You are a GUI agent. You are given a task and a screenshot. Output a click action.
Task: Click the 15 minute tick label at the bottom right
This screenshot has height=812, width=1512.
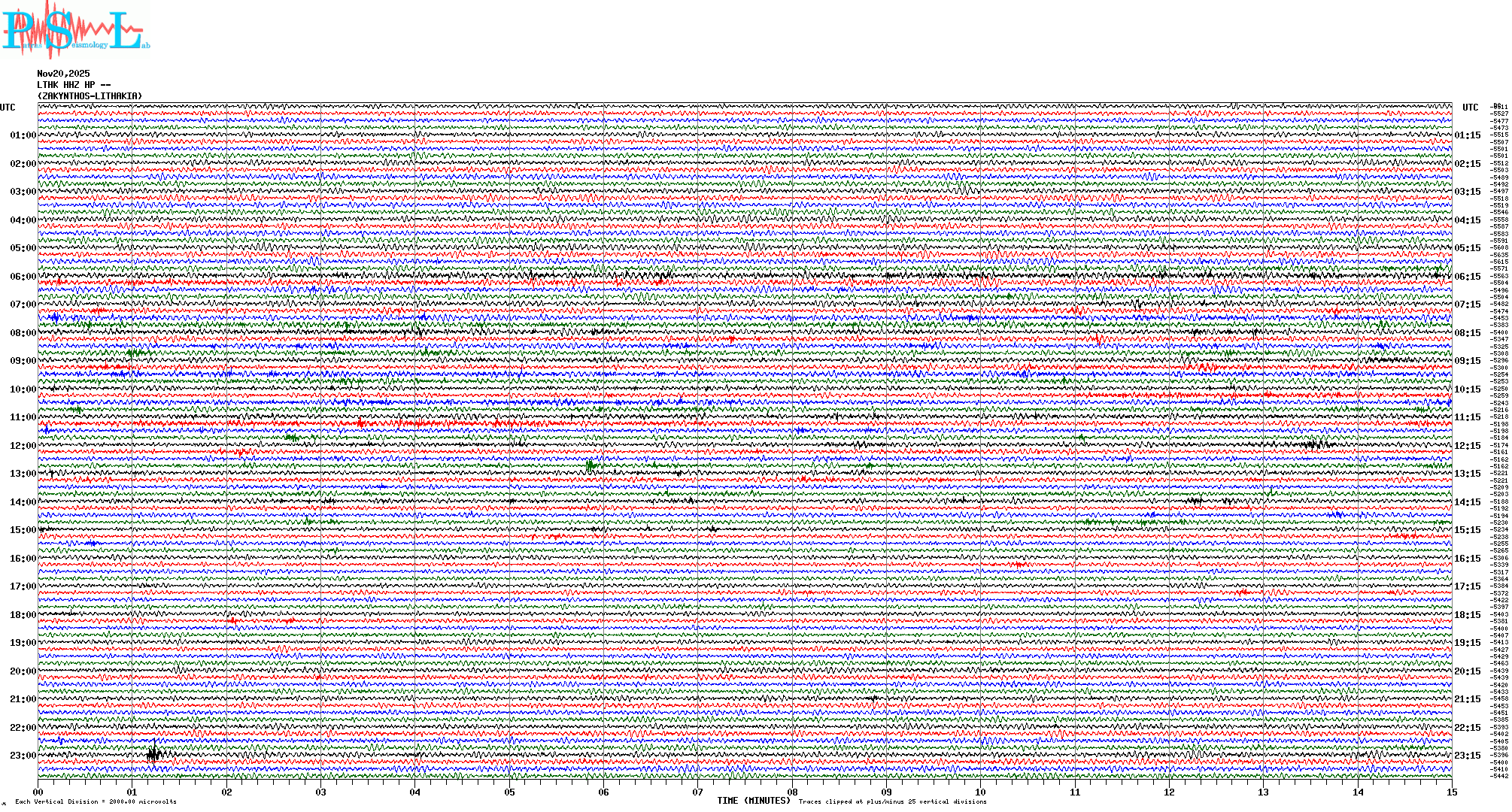click(x=1451, y=792)
